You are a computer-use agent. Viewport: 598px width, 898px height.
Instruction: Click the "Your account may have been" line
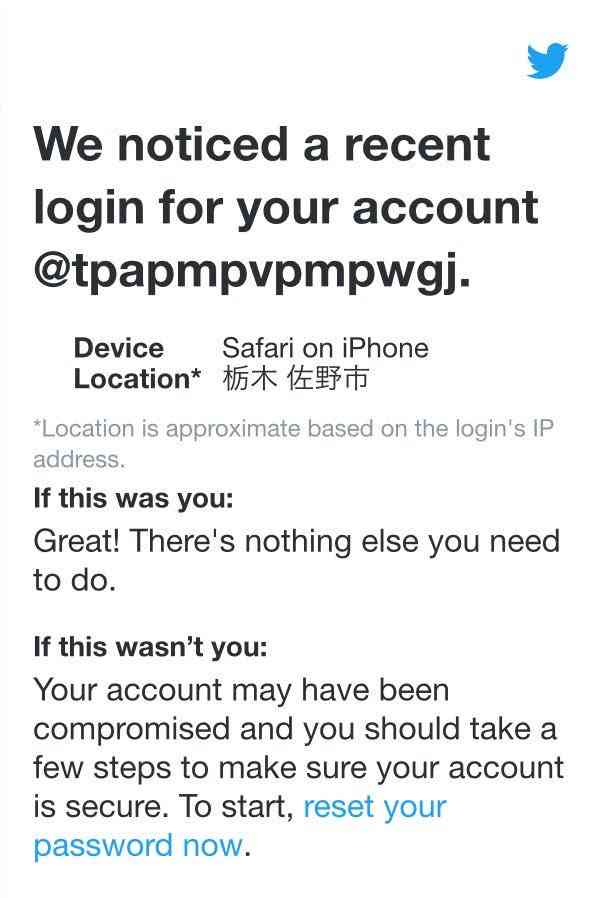coord(241,690)
